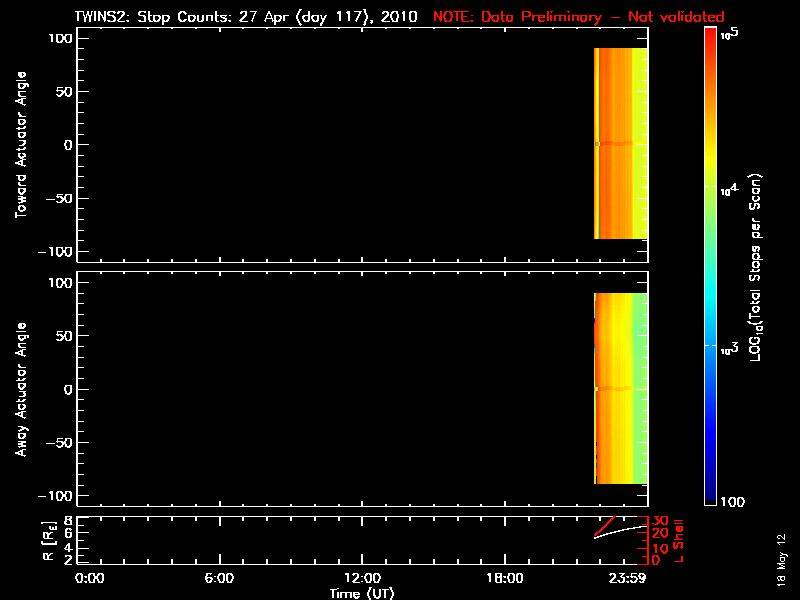Click the red "20" L Shell tick label
Screen dimensions: 800x600
tap(660, 534)
